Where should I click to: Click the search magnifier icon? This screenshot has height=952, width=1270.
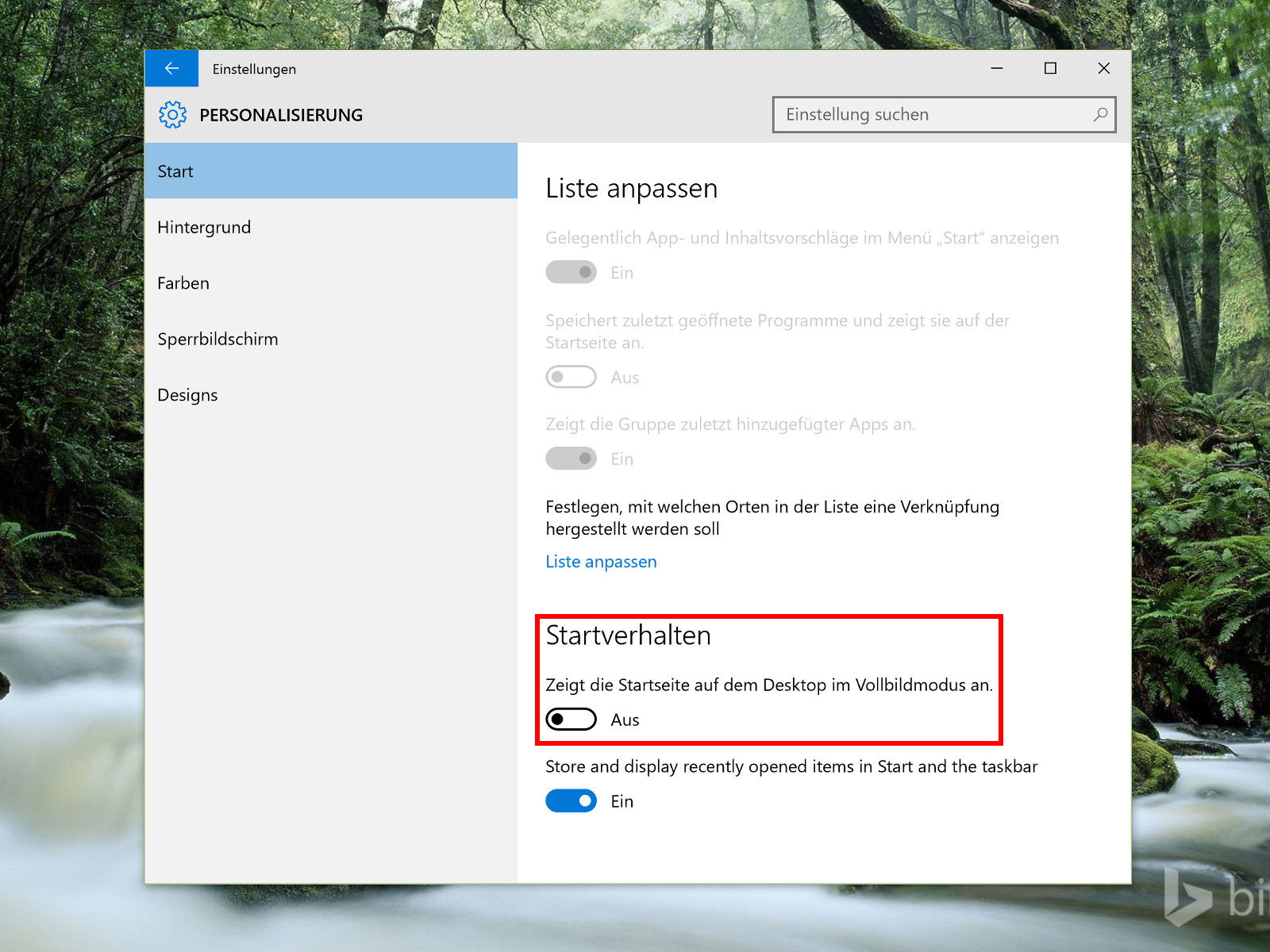pos(1100,114)
